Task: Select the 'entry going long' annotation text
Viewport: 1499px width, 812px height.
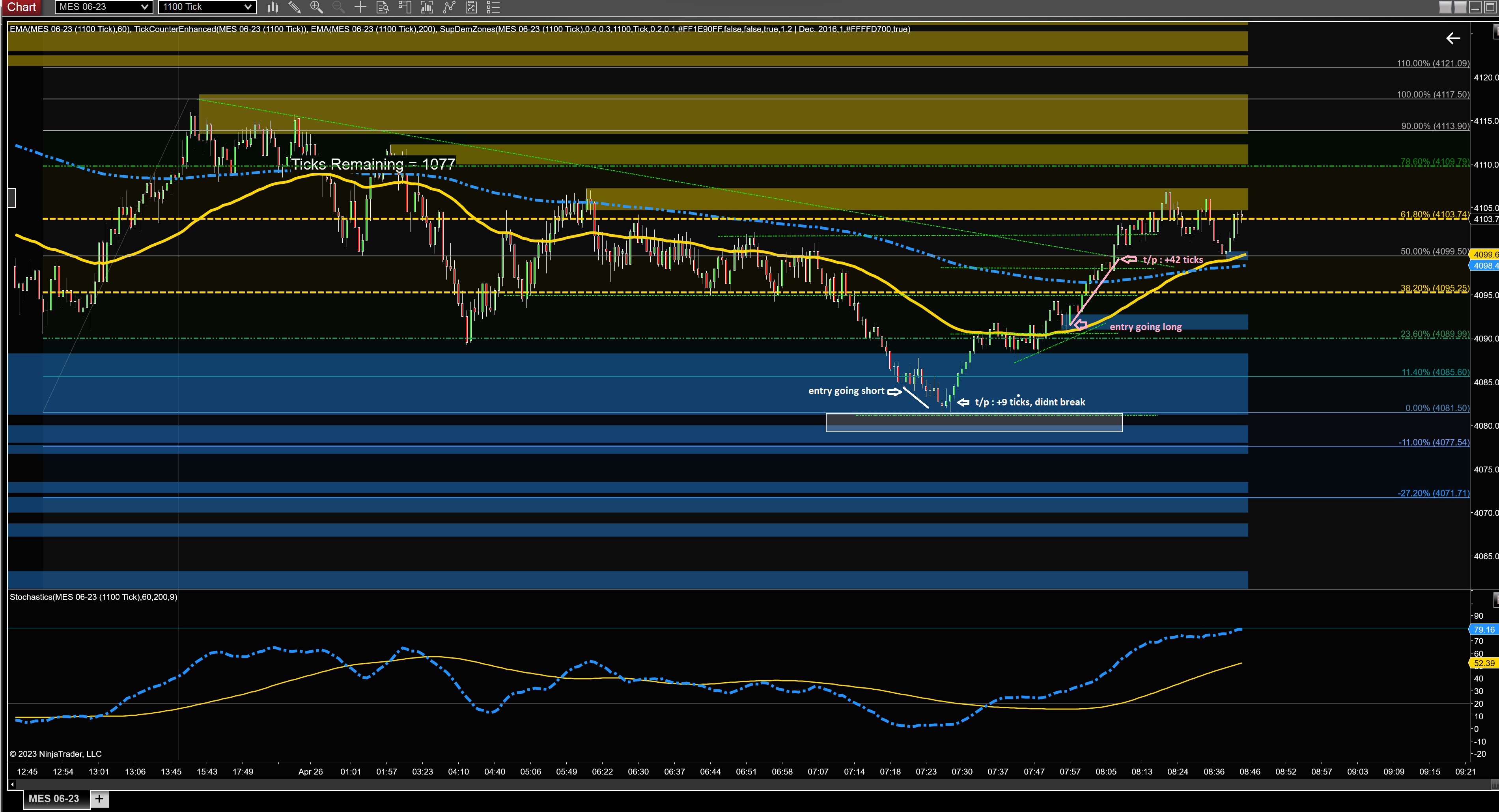Action: [1145, 327]
